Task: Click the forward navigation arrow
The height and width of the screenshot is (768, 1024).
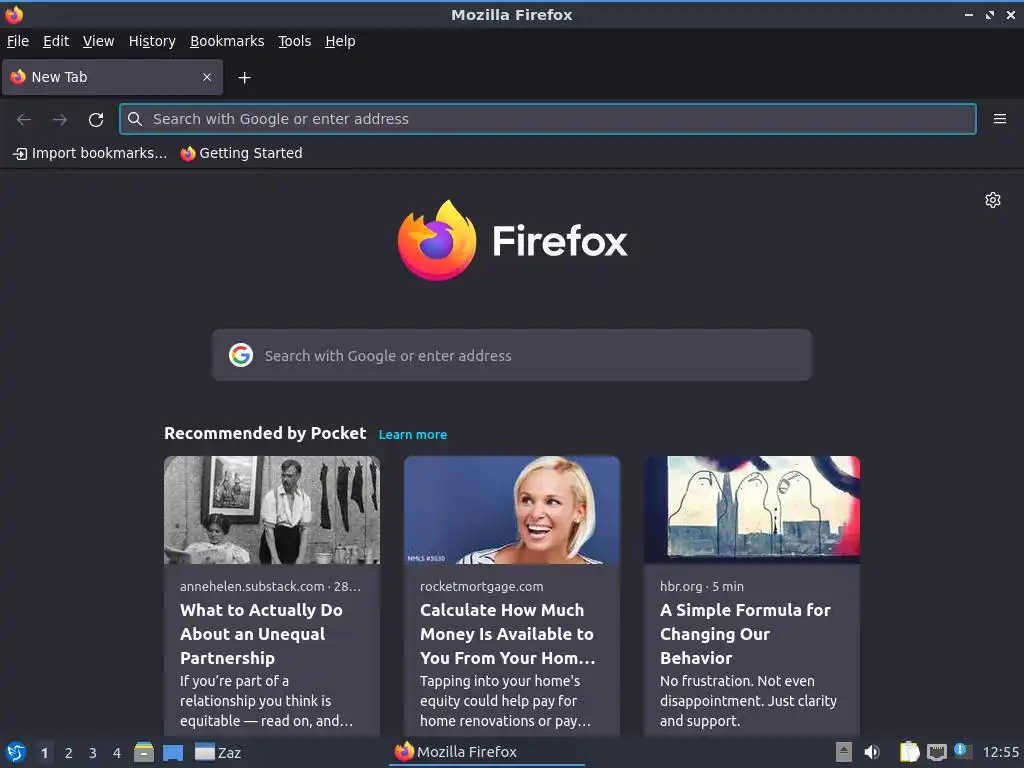Action: [x=60, y=120]
